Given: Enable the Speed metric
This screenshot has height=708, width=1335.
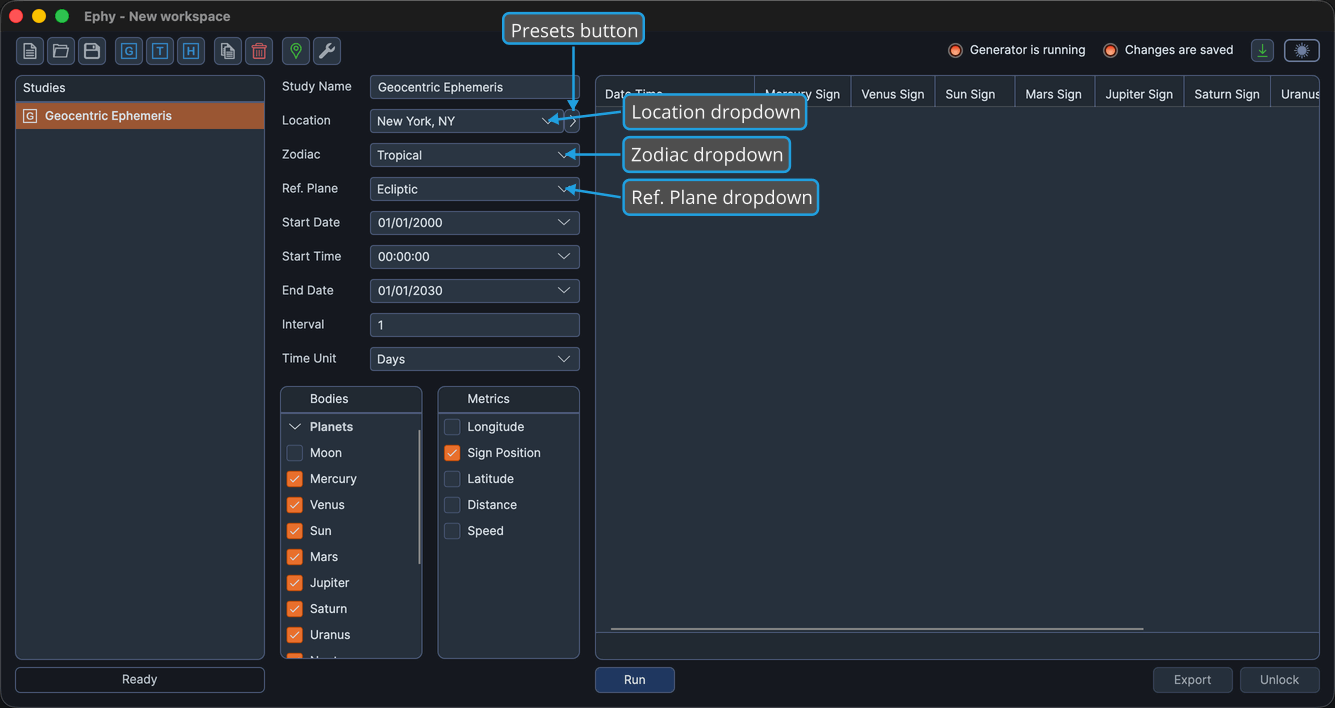Looking at the screenshot, I should [x=452, y=531].
